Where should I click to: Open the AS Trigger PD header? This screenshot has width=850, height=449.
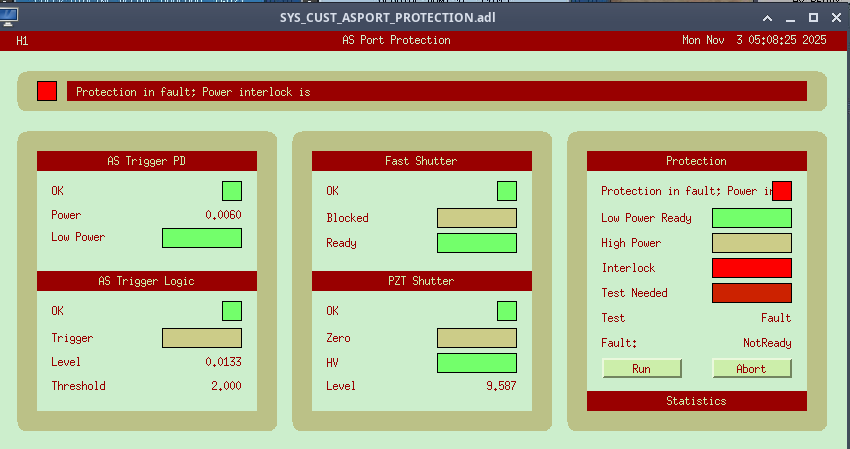click(x=147, y=161)
